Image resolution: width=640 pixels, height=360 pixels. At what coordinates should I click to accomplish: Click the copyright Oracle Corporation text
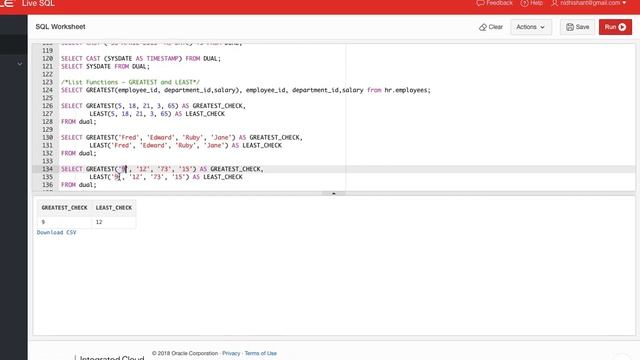tap(185, 353)
